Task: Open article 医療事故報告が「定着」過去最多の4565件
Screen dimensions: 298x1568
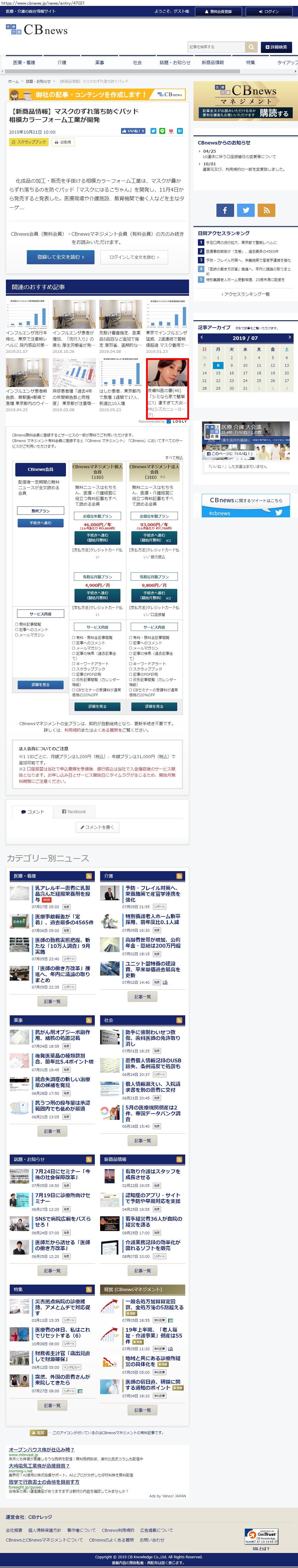Action: click(x=64, y=919)
